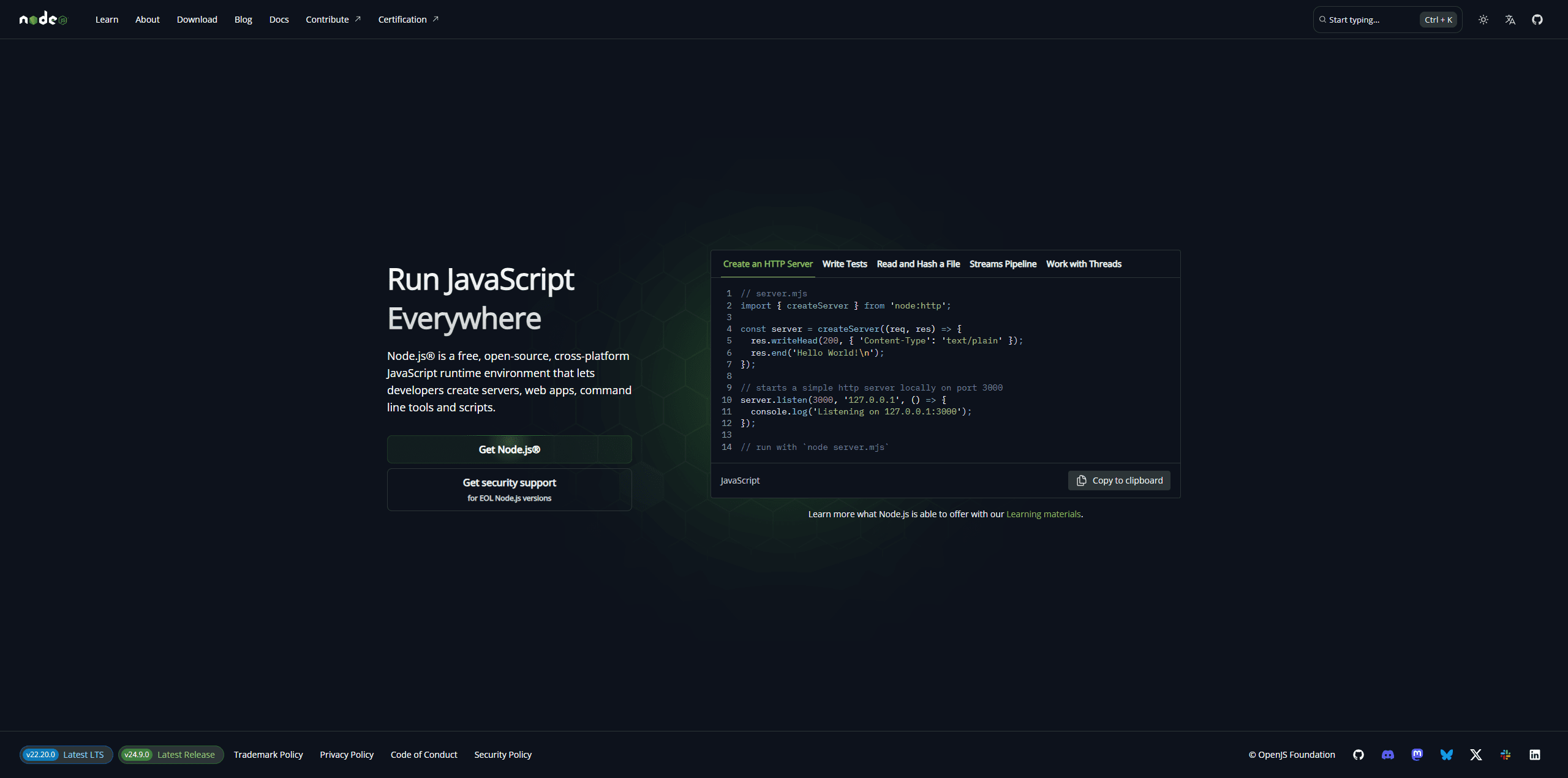Screen dimensions: 1568x778
Task: Open the Work with Threads tab
Action: point(1083,264)
